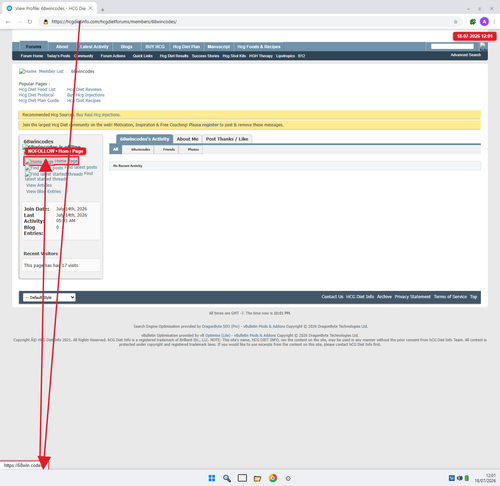Screen dimensions: 500x486
Task: Select 68wincodes's Activity tab
Action: pyautogui.click(x=144, y=139)
